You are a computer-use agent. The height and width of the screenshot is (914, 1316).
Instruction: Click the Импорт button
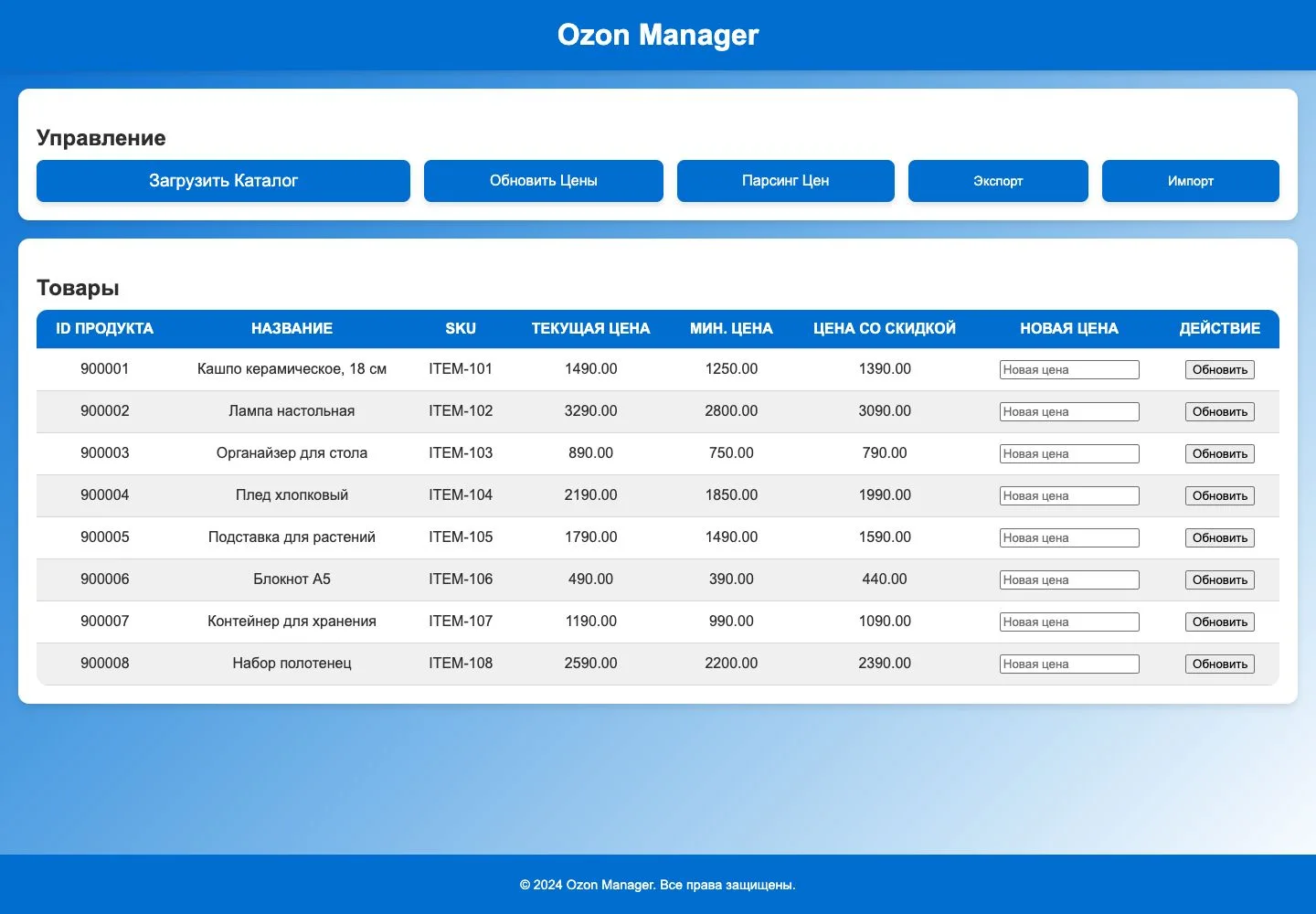tap(1191, 181)
